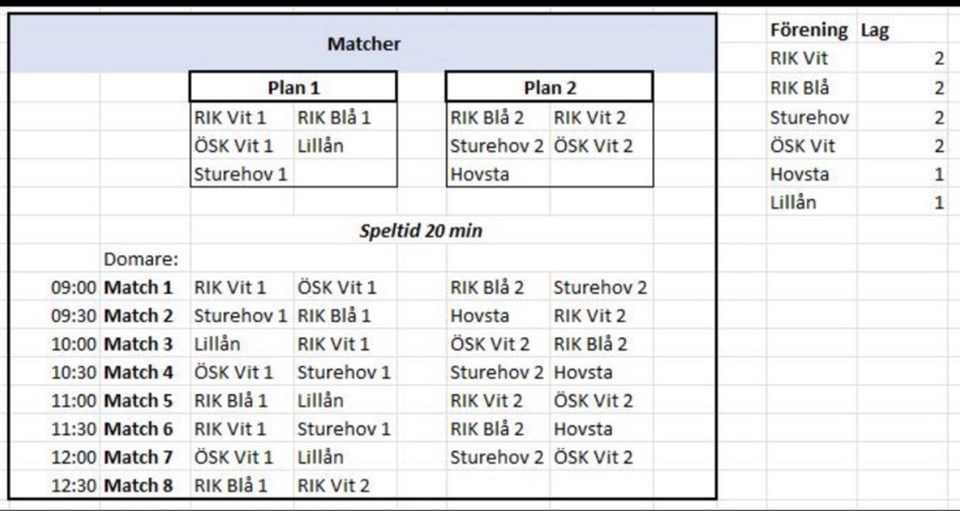Click 'Sturehov' in the Förening list
The height and width of the screenshot is (511, 960).
point(809,117)
